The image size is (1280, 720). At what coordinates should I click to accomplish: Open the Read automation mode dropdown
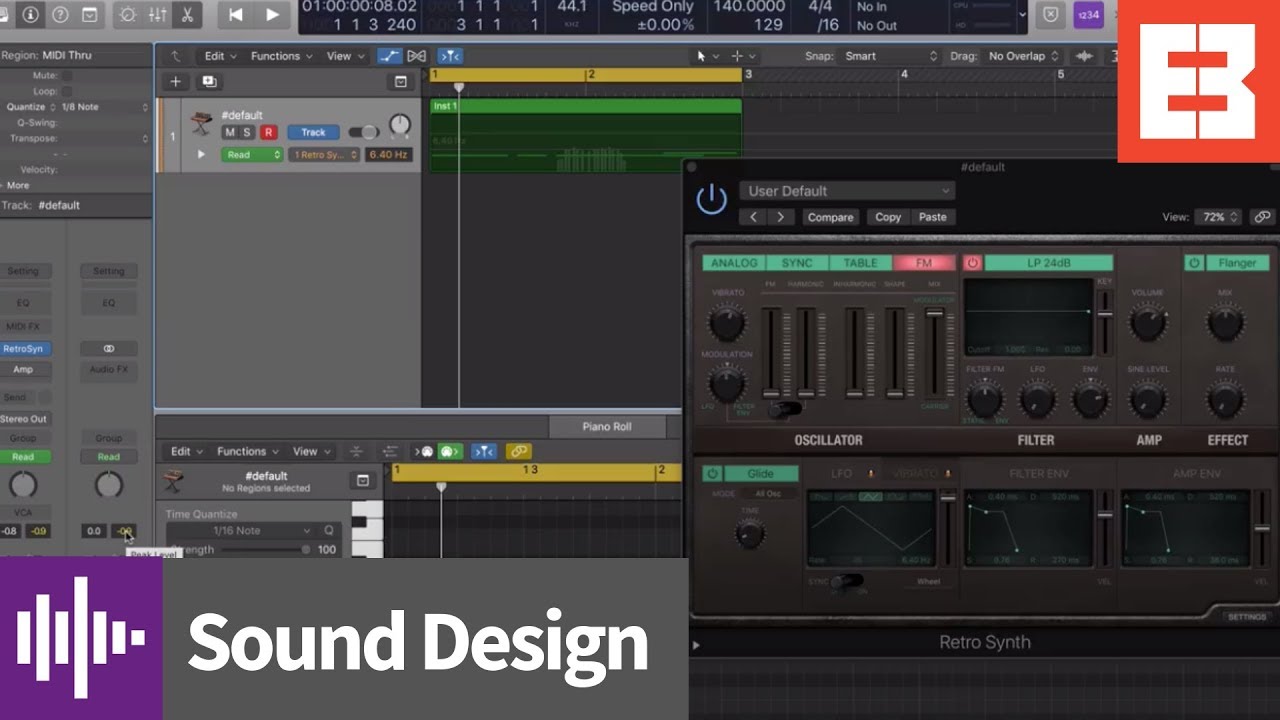tap(252, 155)
